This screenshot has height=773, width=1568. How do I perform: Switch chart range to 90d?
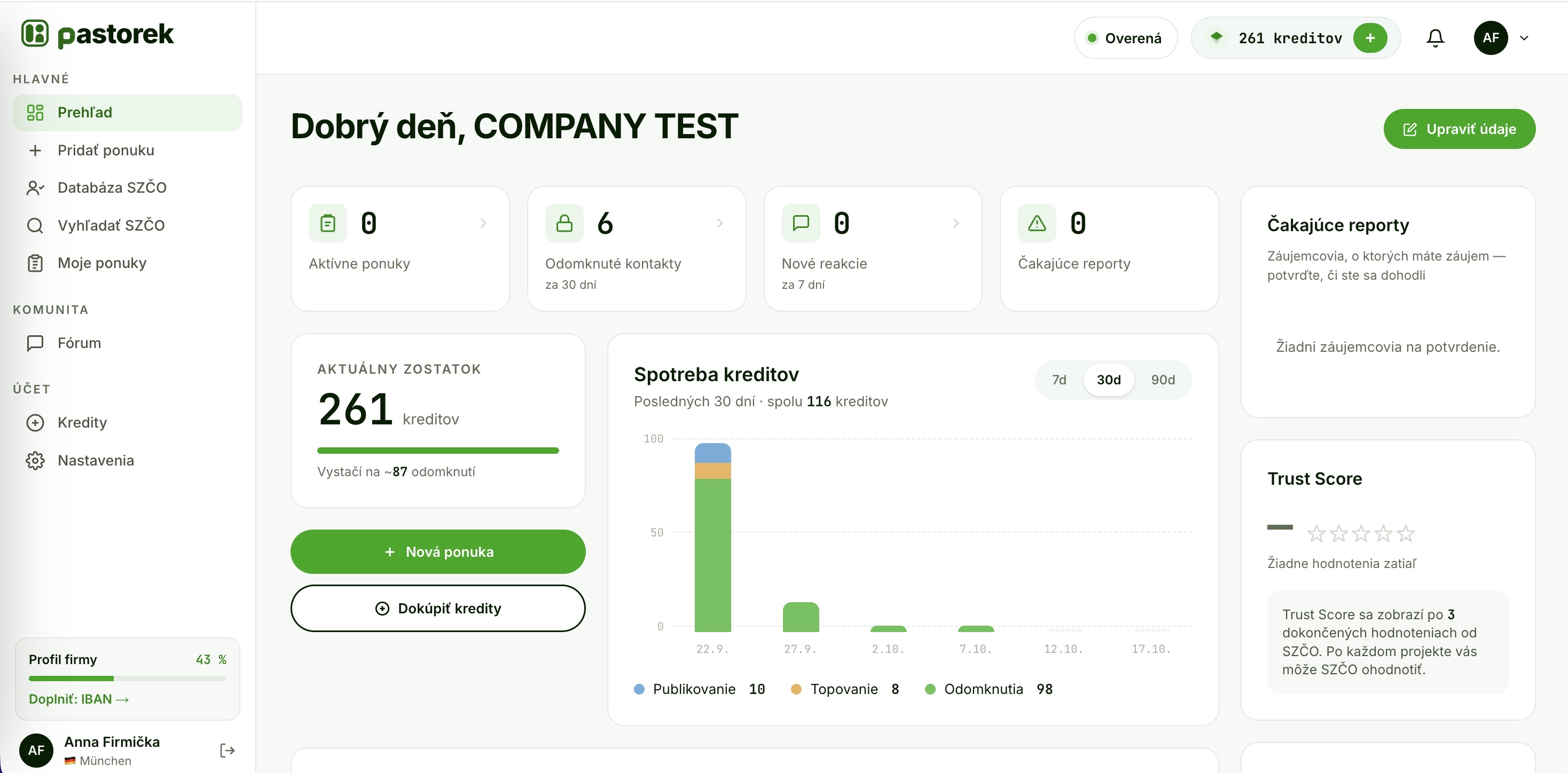(x=1163, y=380)
